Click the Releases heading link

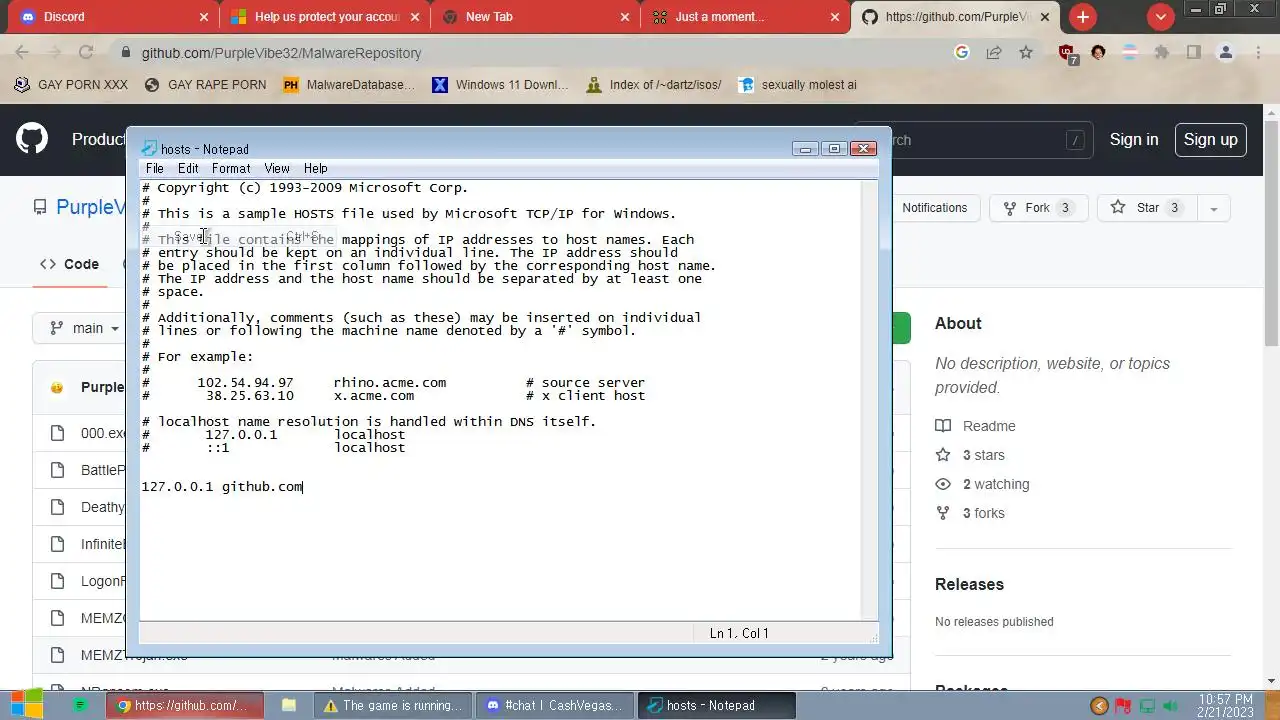click(969, 584)
